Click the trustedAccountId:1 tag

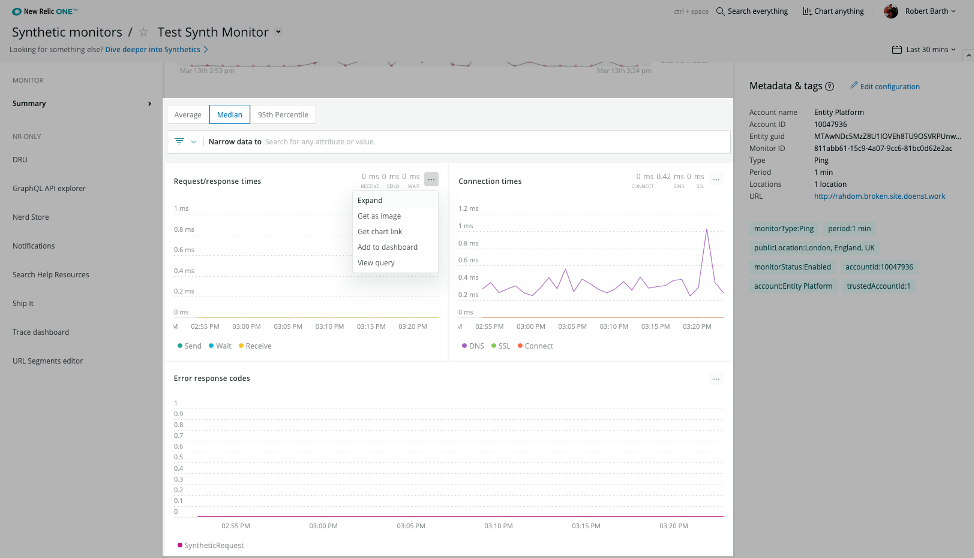pyautogui.click(x=878, y=286)
